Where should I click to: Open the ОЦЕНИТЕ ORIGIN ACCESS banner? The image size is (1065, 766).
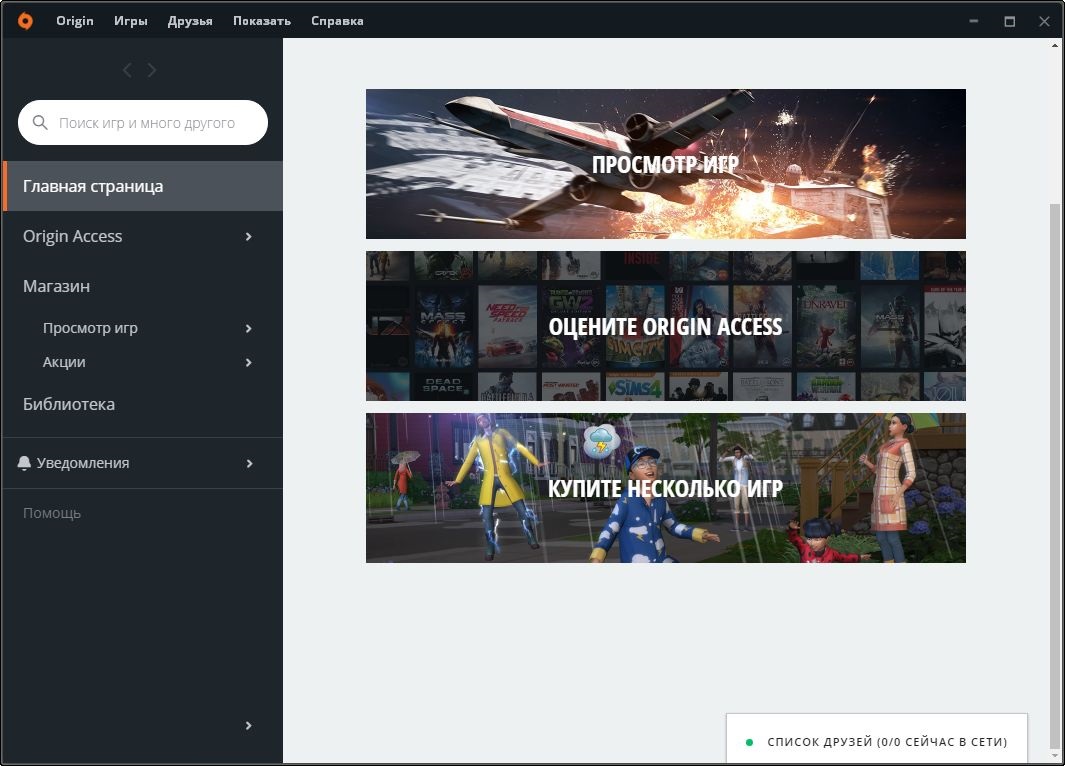pyautogui.click(x=666, y=326)
